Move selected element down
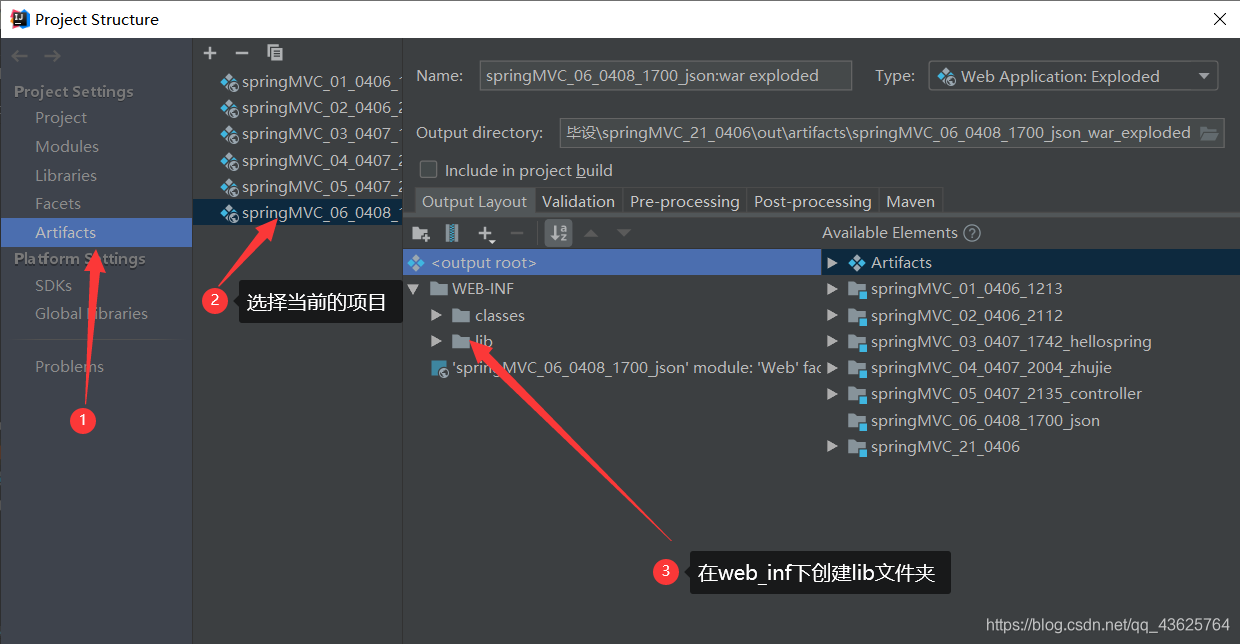The width and height of the screenshot is (1240, 644). tap(624, 233)
